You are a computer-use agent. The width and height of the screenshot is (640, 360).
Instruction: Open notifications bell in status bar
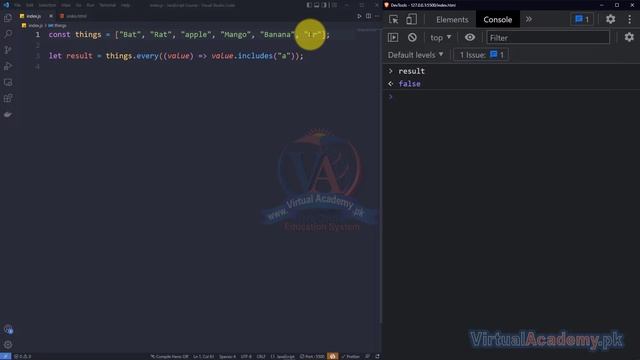coord(377,356)
